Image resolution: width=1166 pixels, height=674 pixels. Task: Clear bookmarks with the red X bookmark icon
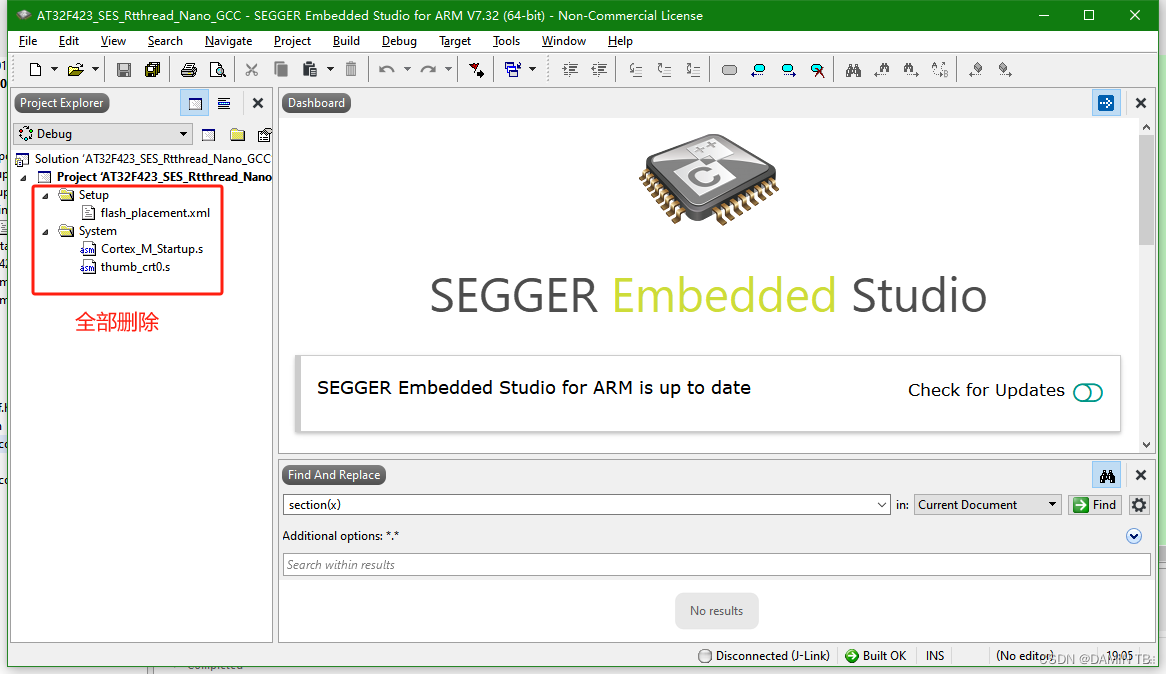pyautogui.click(x=817, y=70)
